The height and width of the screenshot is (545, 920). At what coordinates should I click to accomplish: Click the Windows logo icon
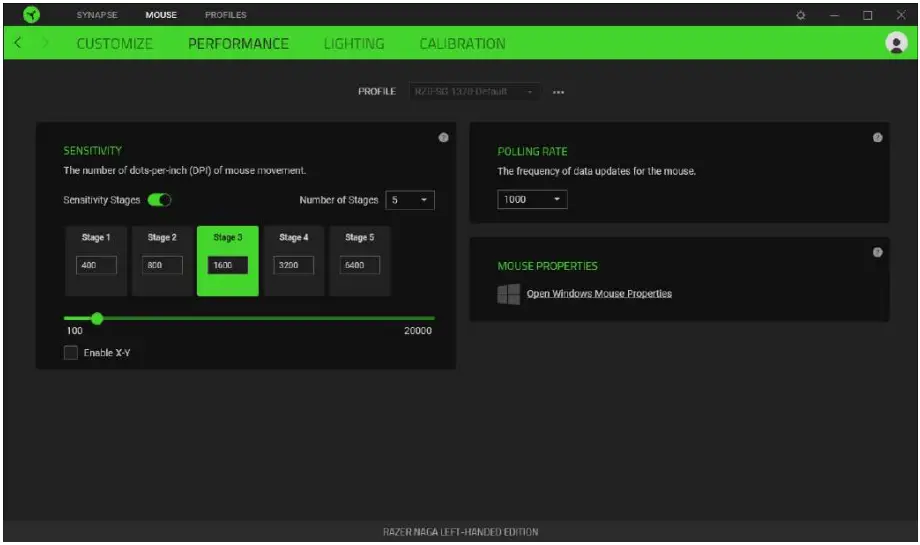point(508,294)
